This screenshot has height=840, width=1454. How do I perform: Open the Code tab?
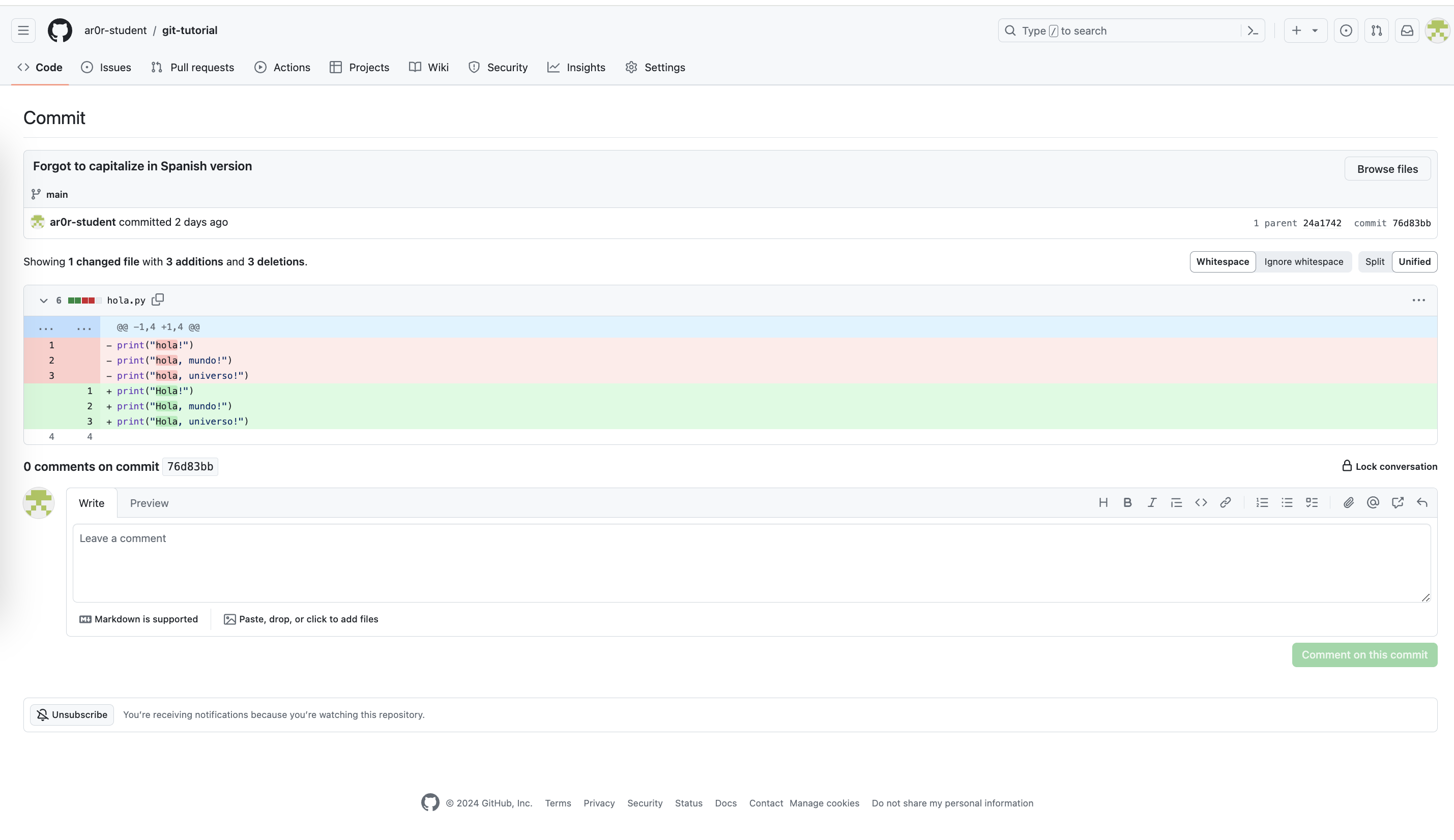click(40, 68)
